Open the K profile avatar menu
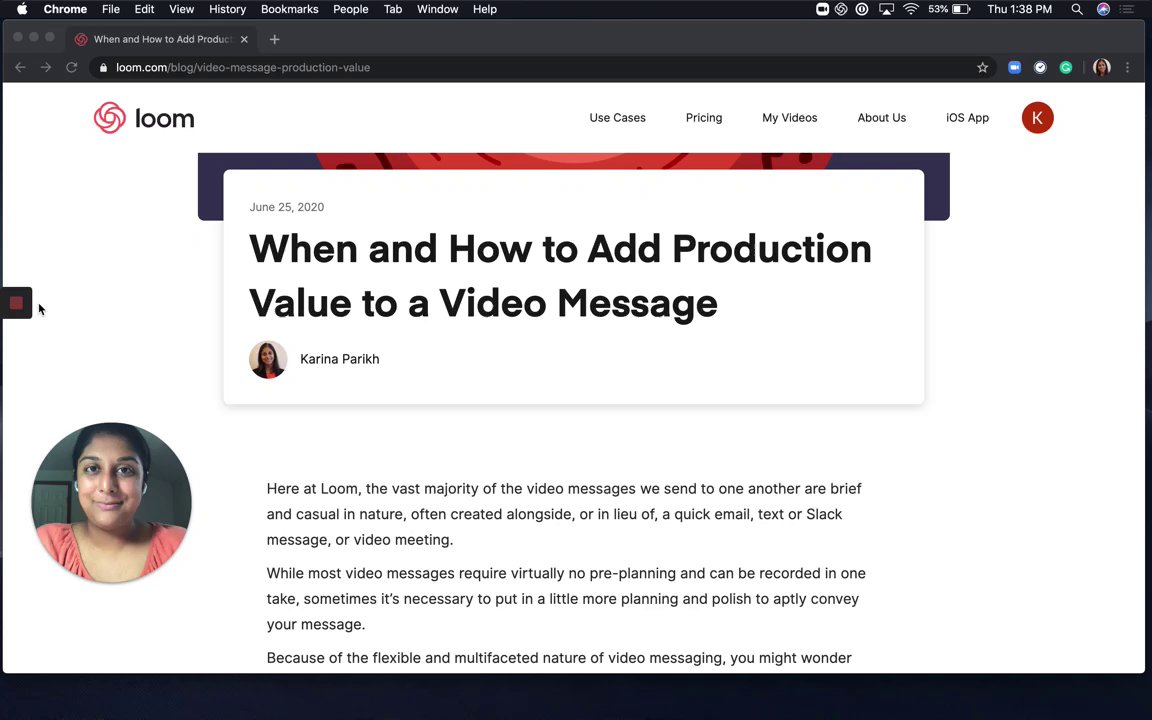 [1037, 118]
